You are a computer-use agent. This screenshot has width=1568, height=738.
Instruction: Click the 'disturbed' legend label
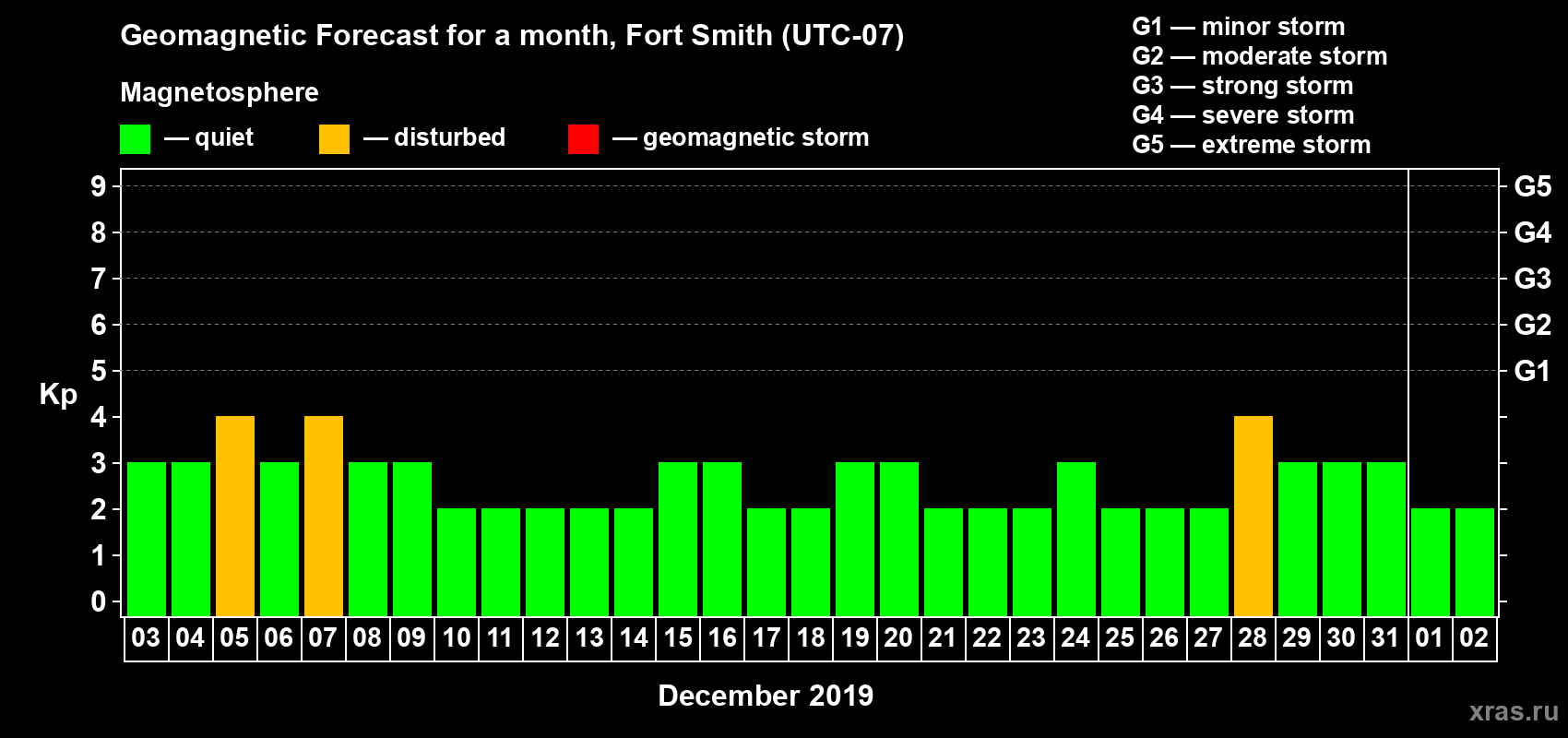coord(449,137)
